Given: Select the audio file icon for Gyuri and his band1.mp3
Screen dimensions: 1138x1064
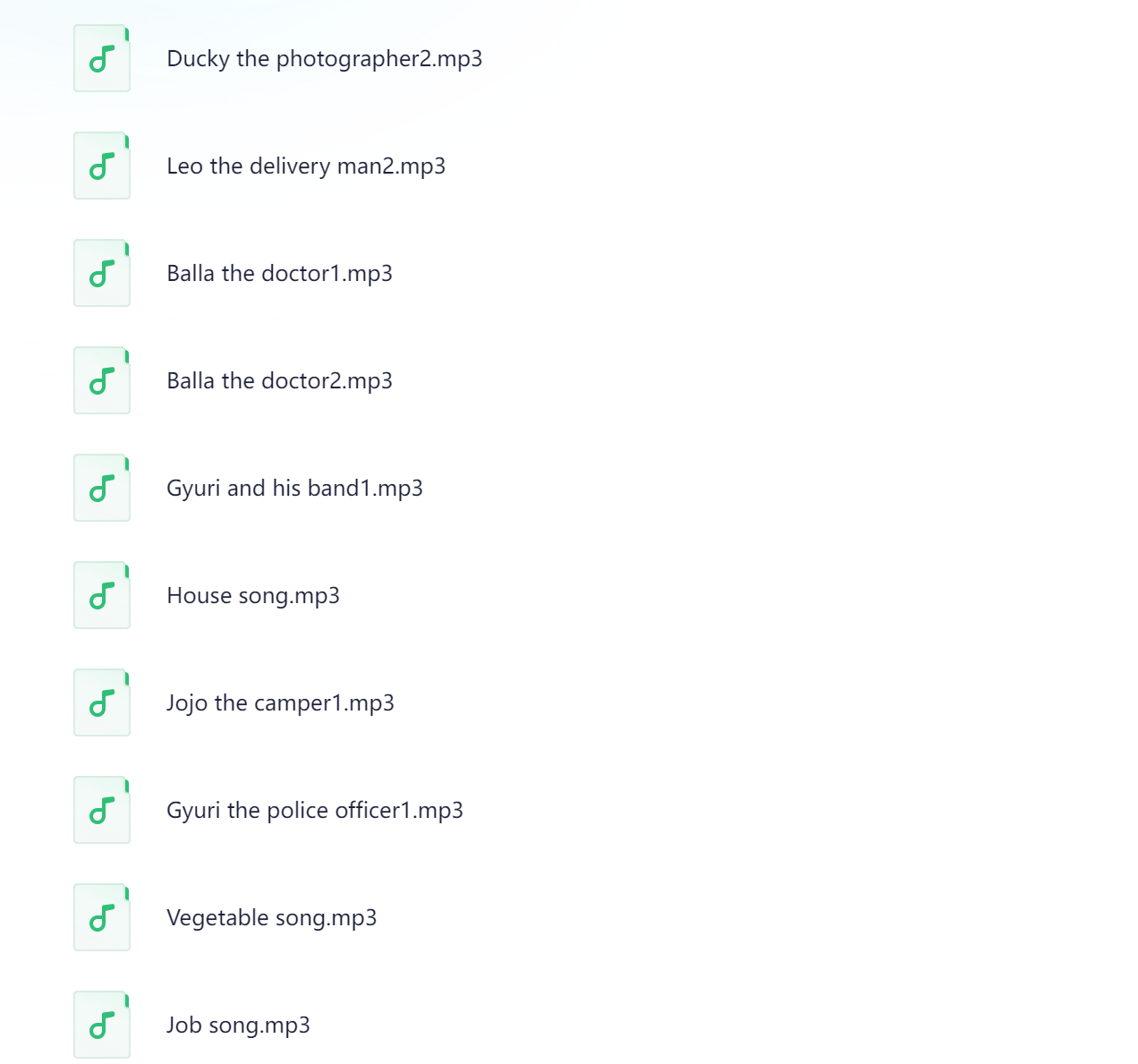Looking at the screenshot, I should 102,488.
